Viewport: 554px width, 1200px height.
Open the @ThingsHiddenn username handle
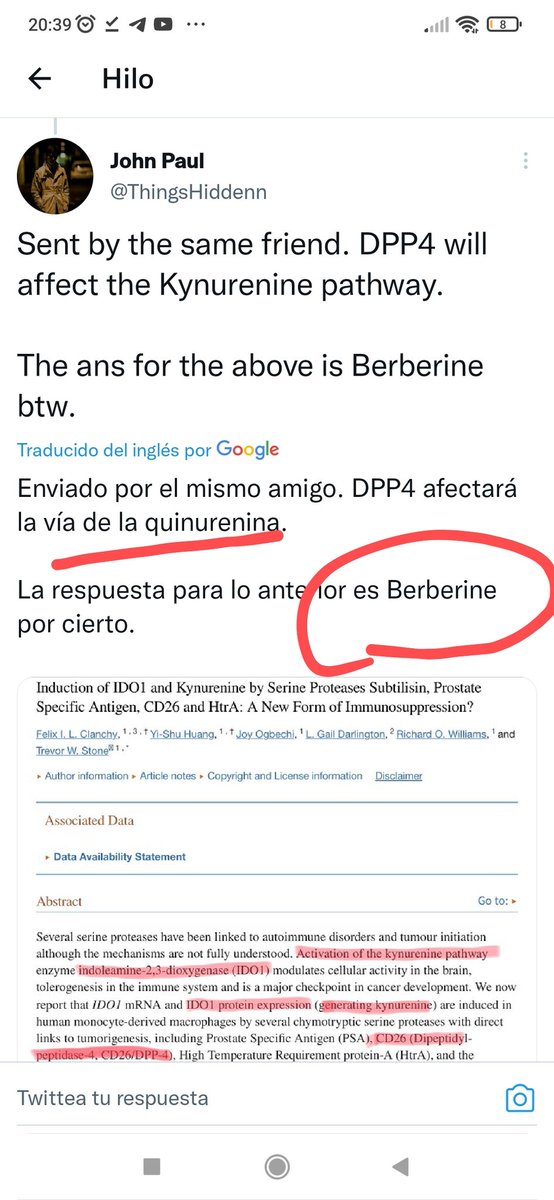click(188, 191)
